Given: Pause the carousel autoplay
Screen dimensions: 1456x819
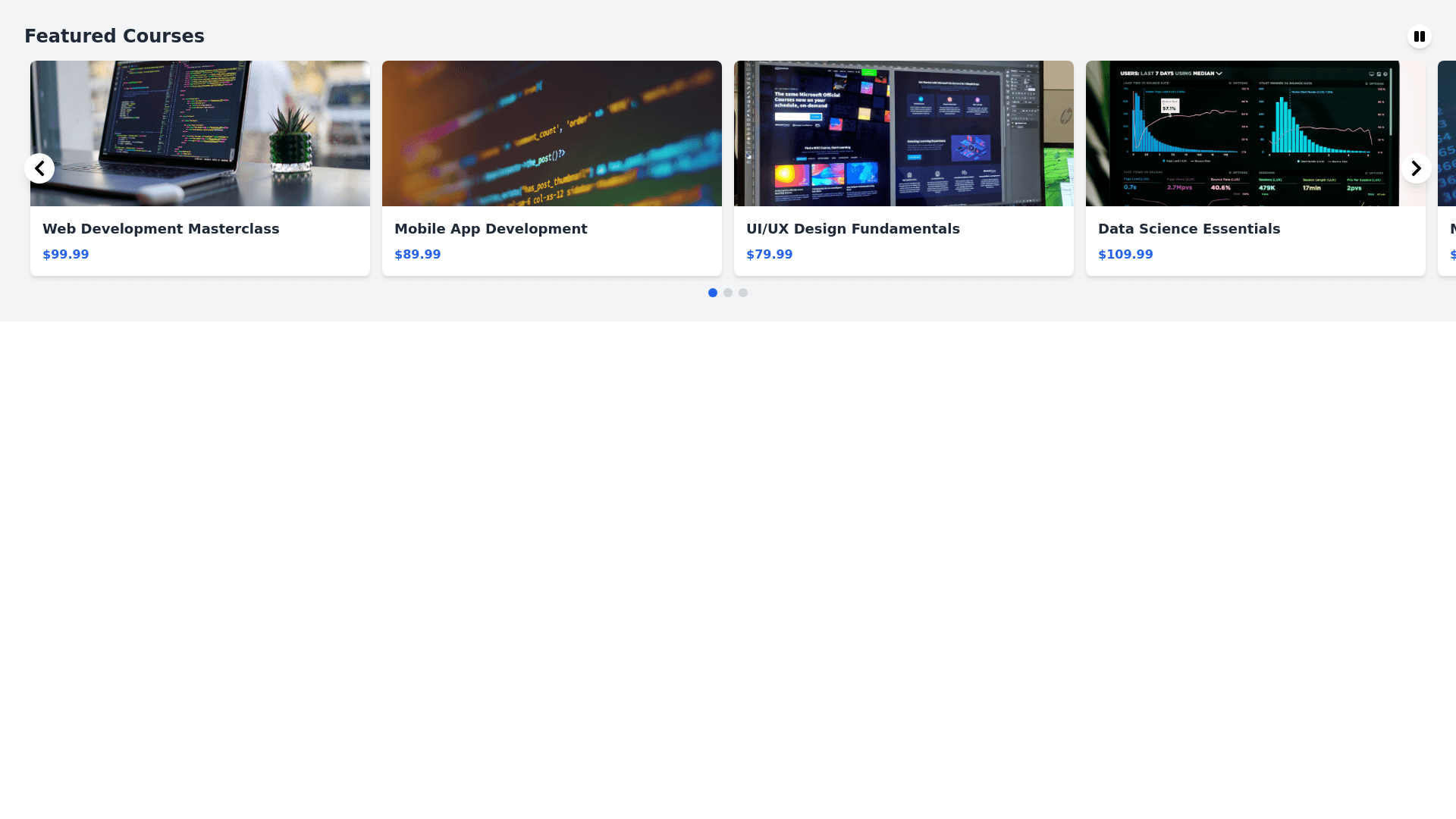Looking at the screenshot, I should point(1419,36).
